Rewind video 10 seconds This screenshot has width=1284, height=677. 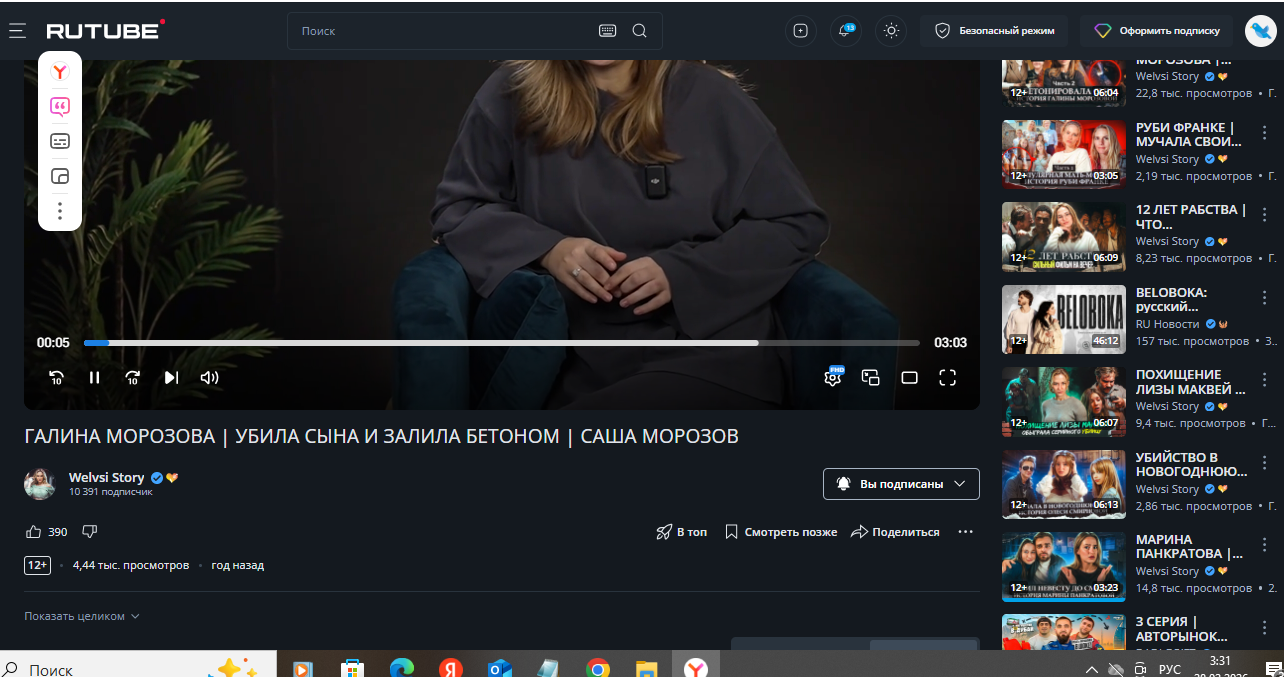(57, 377)
